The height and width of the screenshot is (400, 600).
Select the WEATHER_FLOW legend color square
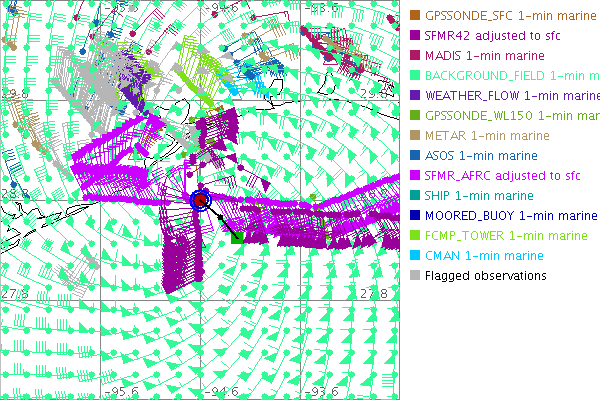[x=415, y=95]
